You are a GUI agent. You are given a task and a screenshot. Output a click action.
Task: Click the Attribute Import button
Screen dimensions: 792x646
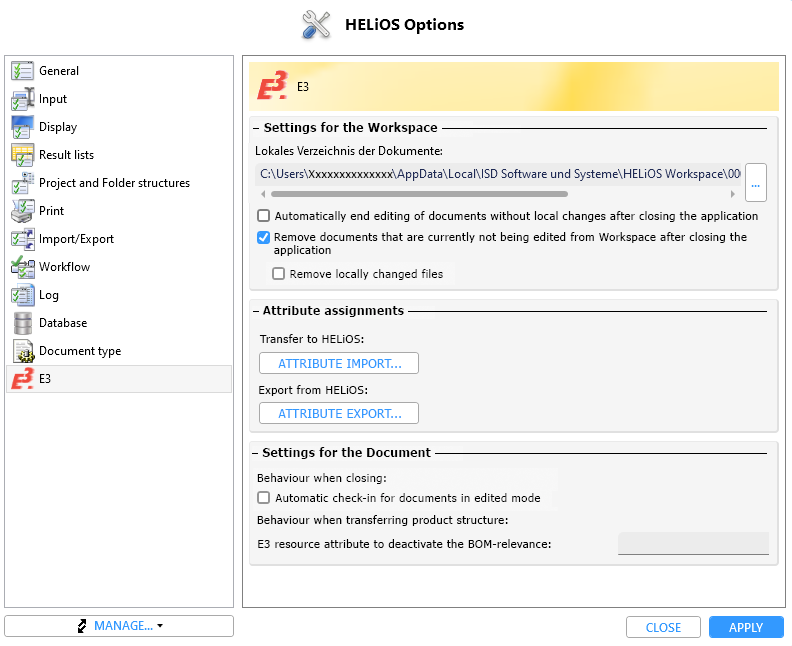pyautogui.click(x=339, y=363)
